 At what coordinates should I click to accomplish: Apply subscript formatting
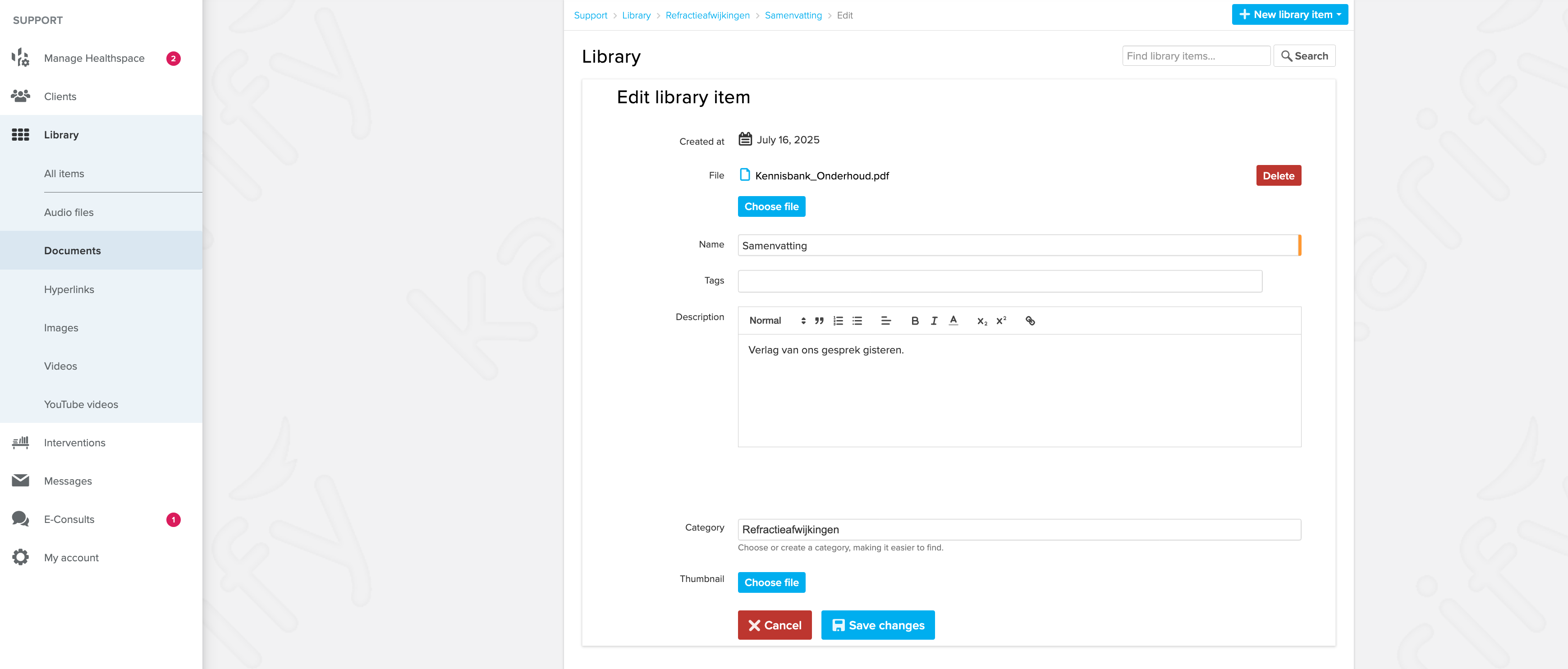[x=982, y=321]
